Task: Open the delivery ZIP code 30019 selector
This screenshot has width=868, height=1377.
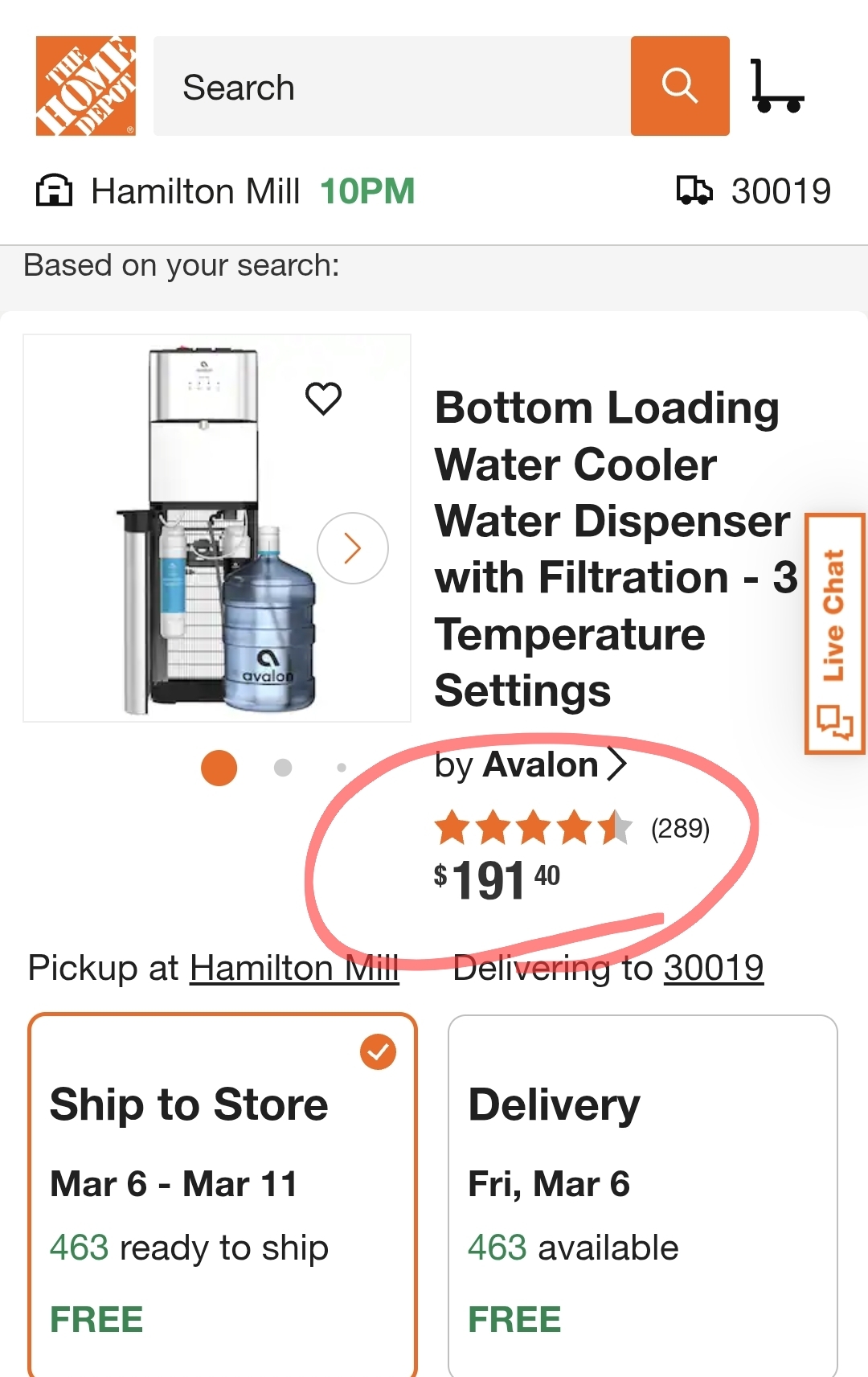Action: pos(780,191)
